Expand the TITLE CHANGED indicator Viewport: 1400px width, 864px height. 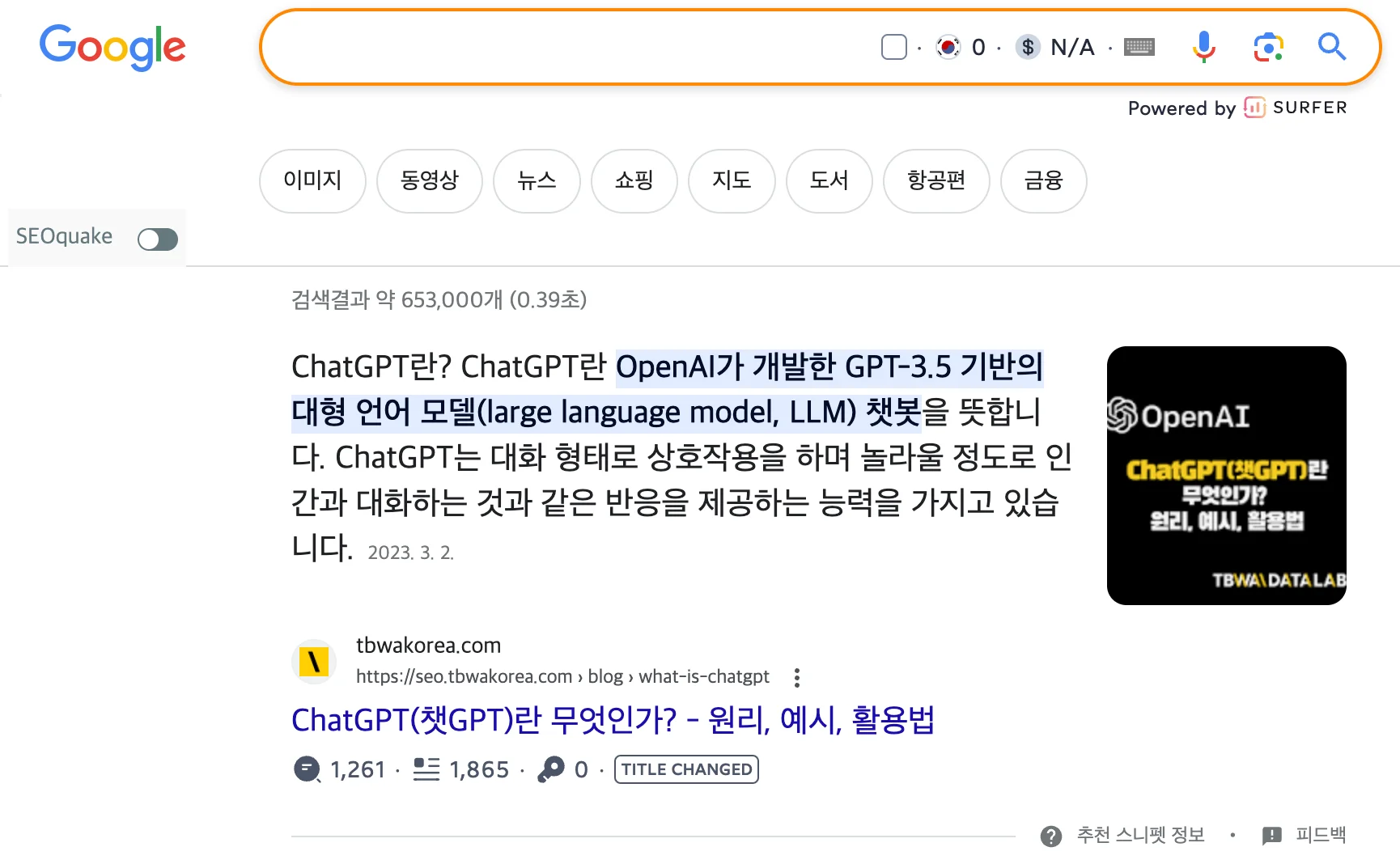point(685,769)
